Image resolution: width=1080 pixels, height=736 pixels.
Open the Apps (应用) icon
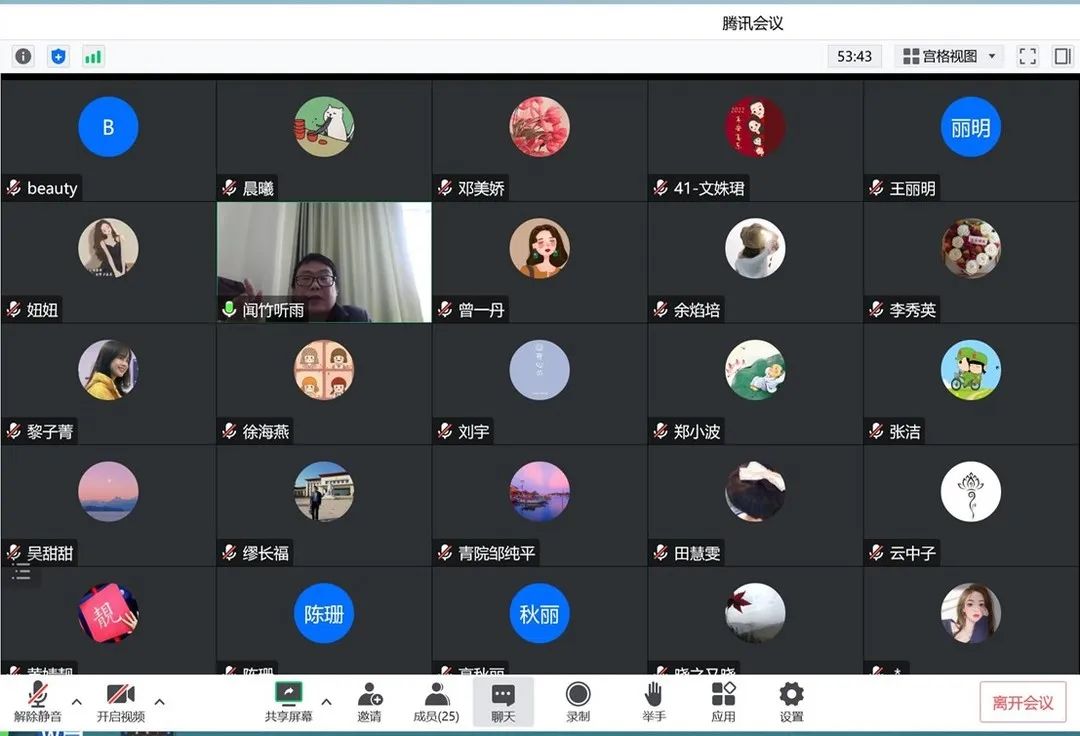(x=723, y=702)
